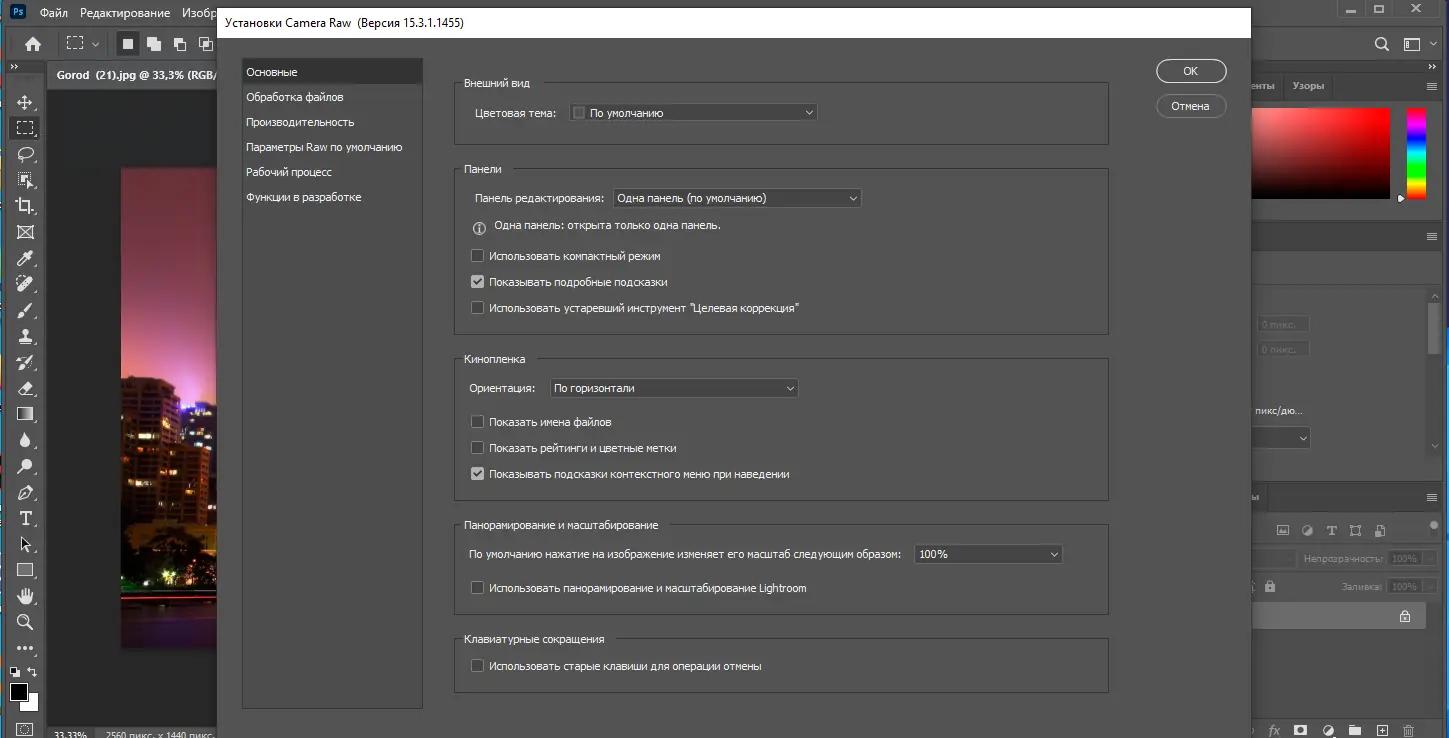Open "Параметры Raw по умолчанию" section
Image resolution: width=1449 pixels, height=738 pixels.
[x=332, y=147]
